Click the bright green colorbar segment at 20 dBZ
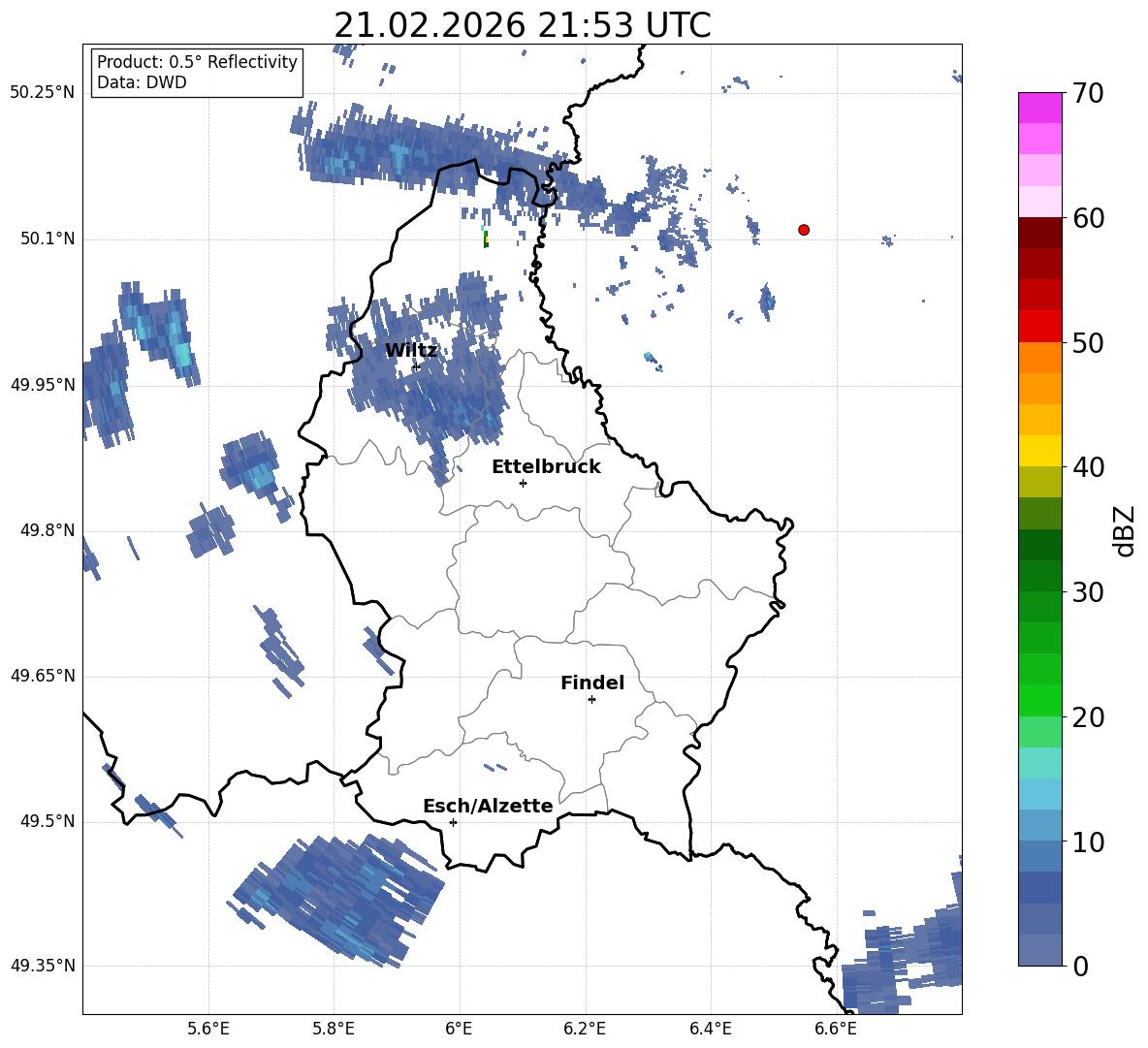This screenshot has width=1148, height=1048. click(x=1039, y=700)
